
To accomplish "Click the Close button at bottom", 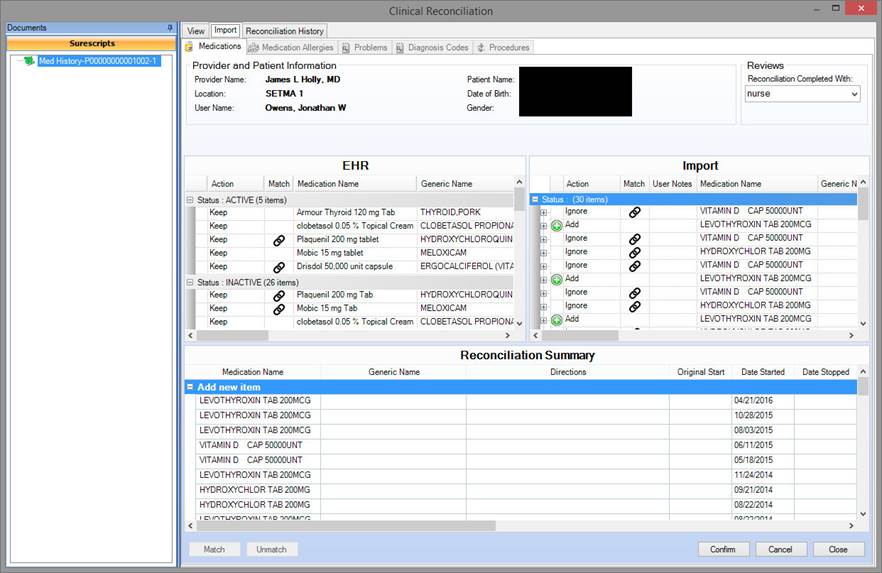I will [838, 549].
